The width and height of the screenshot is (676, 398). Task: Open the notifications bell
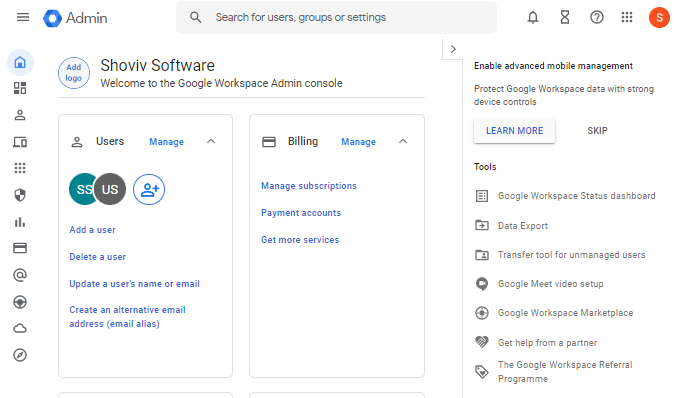[x=533, y=17]
